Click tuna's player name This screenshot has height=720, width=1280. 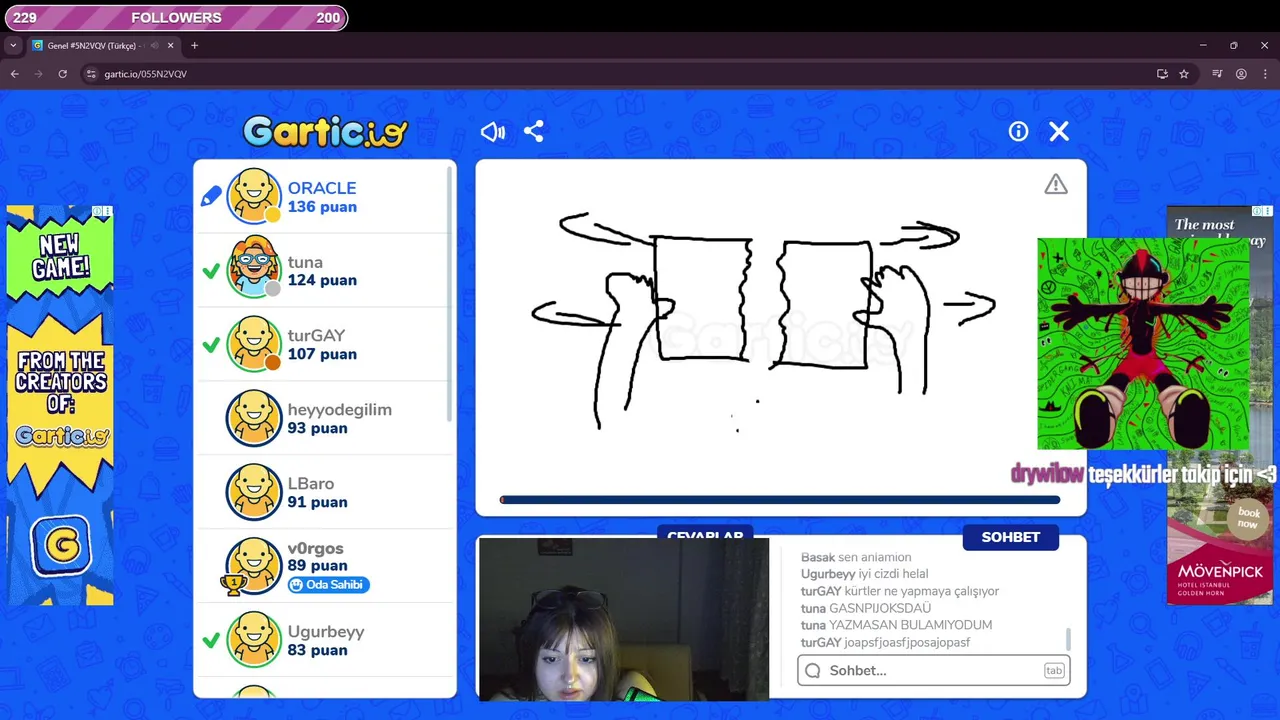pos(305,262)
